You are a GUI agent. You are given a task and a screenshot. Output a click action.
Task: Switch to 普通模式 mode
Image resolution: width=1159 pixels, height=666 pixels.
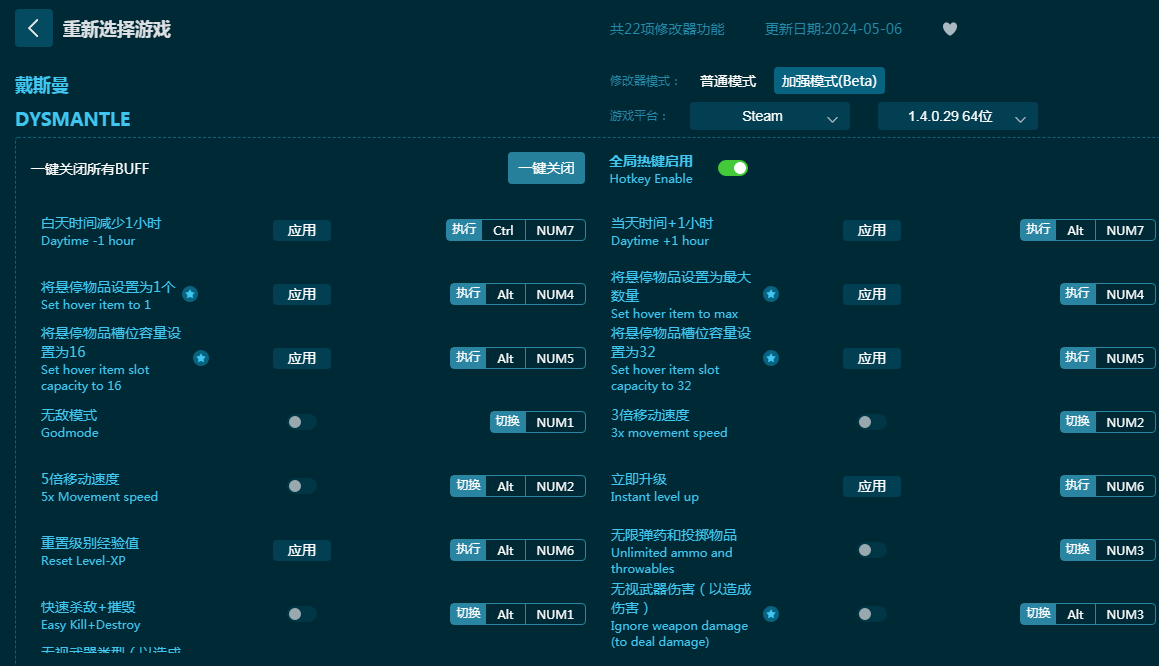click(x=728, y=81)
